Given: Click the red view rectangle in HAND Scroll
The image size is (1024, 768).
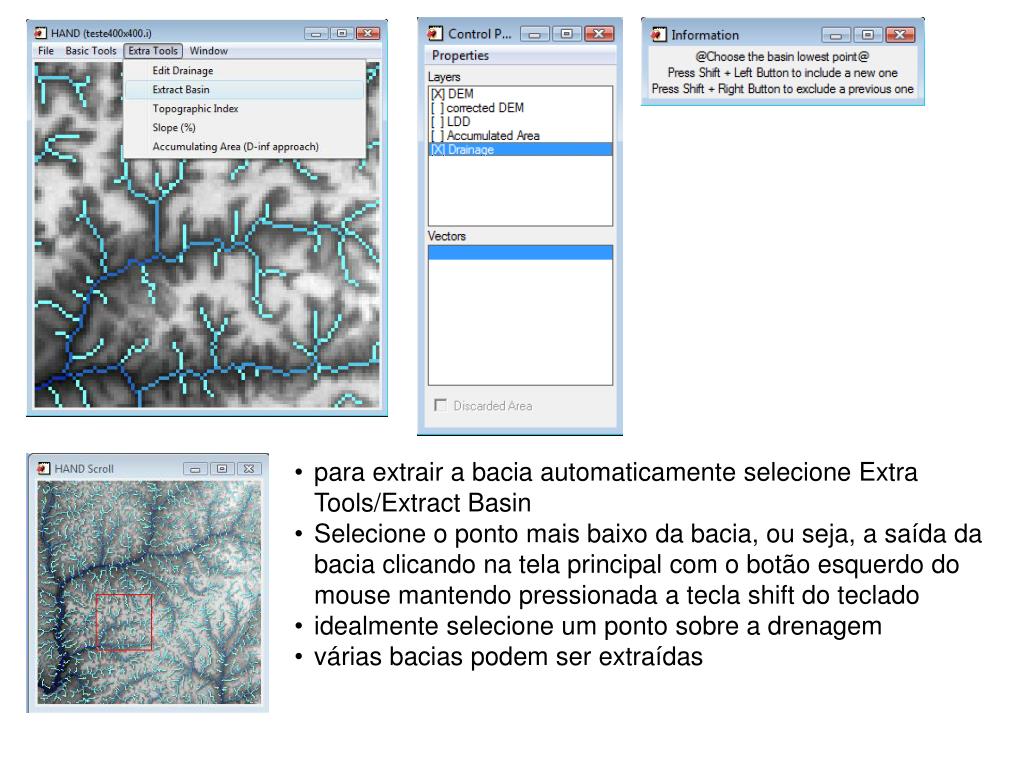Looking at the screenshot, I should [x=124, y=622].
